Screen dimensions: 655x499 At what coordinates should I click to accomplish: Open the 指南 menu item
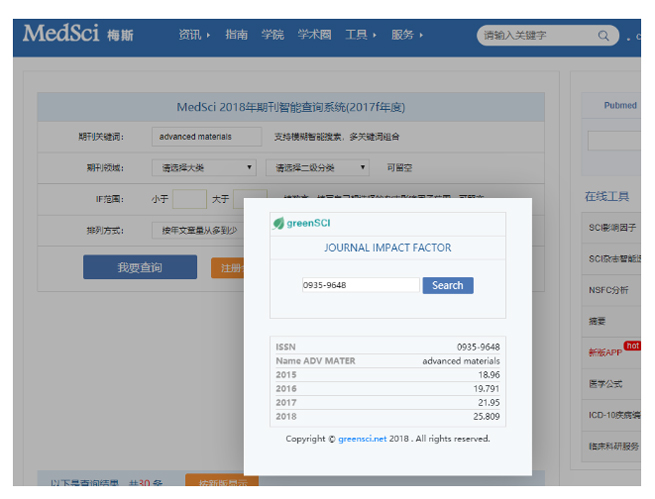tap(236, 35)
